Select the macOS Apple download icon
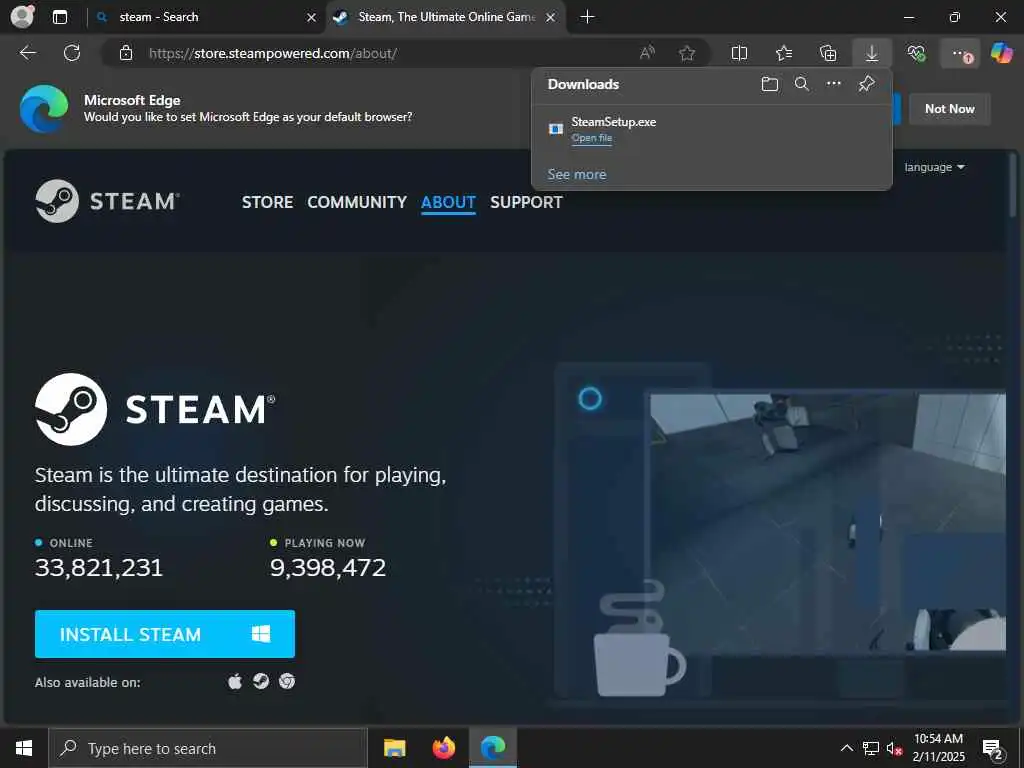This screenshot has height=768, width=1024. [x=235, y=682]
